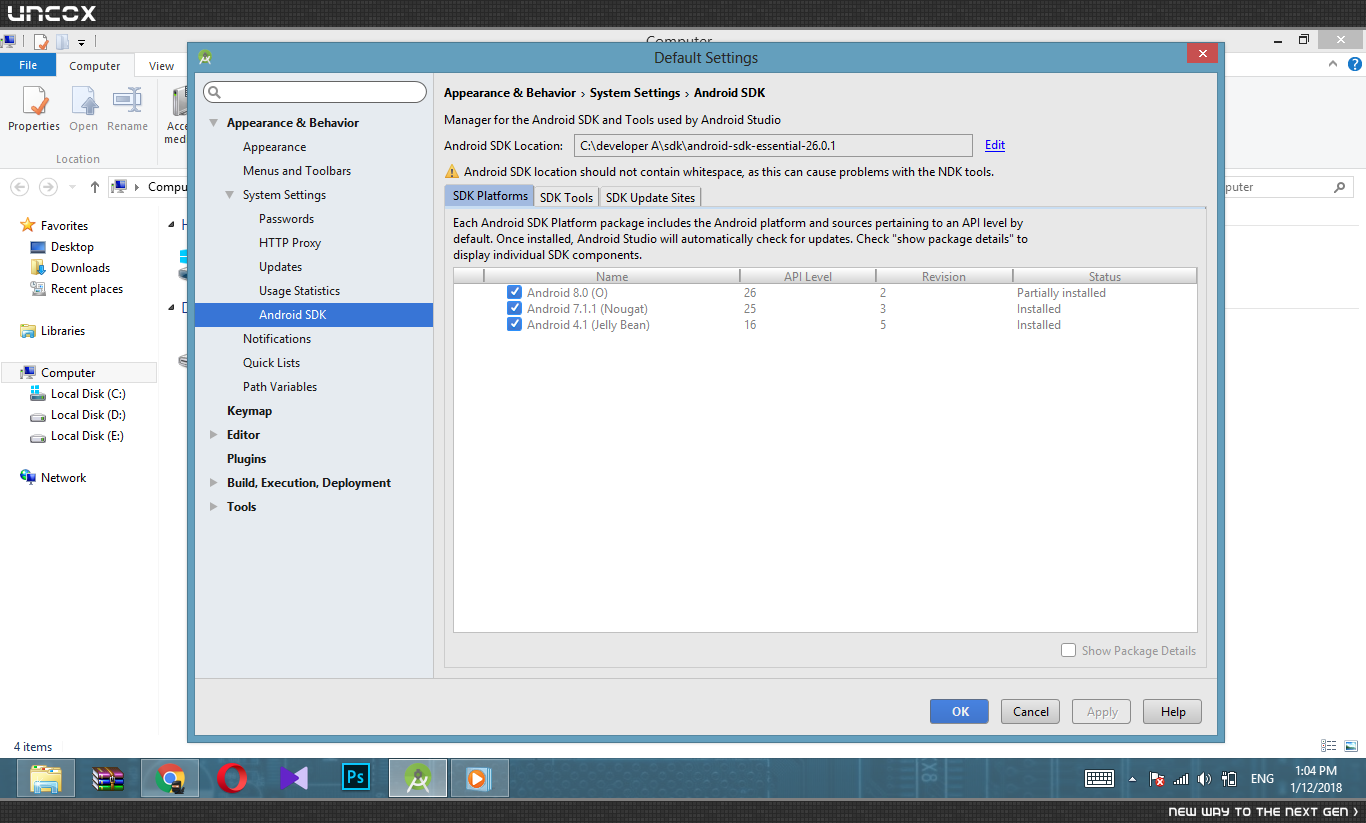Click the Back arrow in File Explorer
1366x823 pixels.
point(19,187)
